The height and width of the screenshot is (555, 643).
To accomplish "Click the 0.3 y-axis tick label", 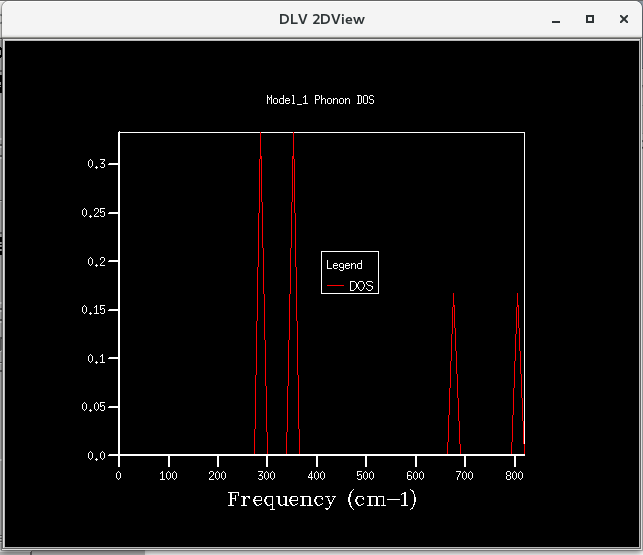I will click(x=96, y=164).
